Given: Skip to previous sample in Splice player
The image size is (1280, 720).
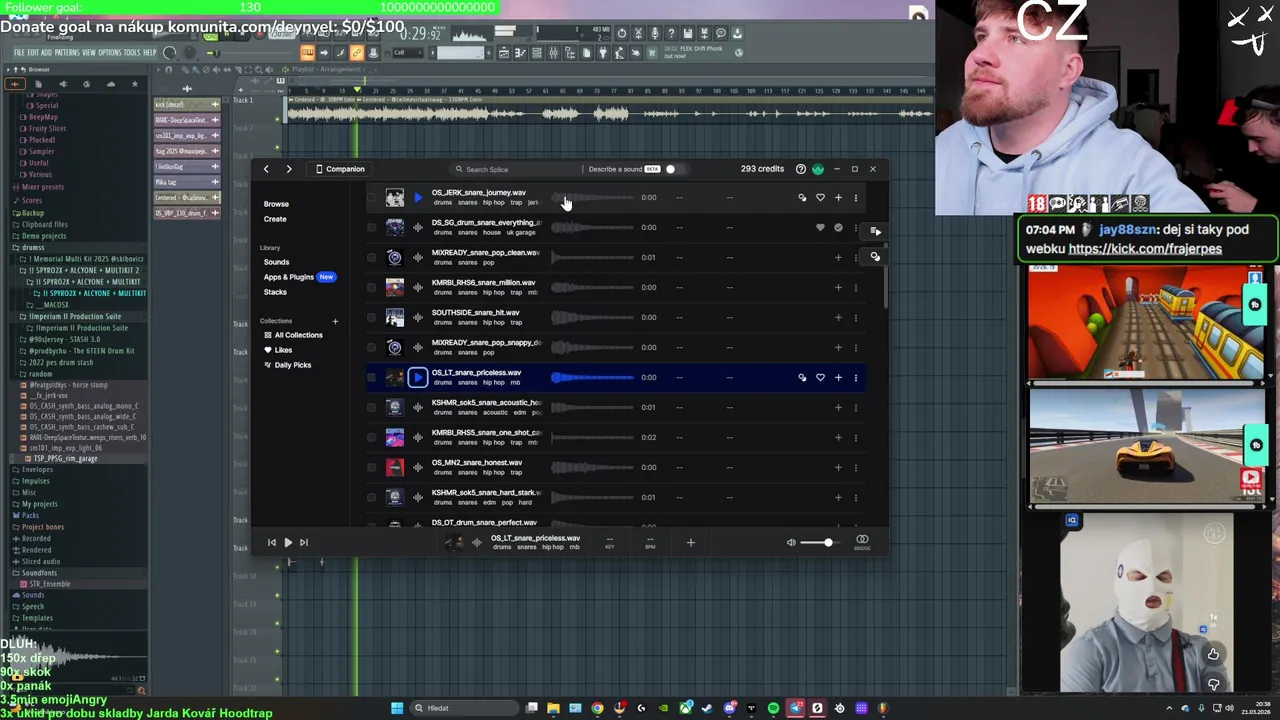Looking at the screenshot, I should [271, 542].
